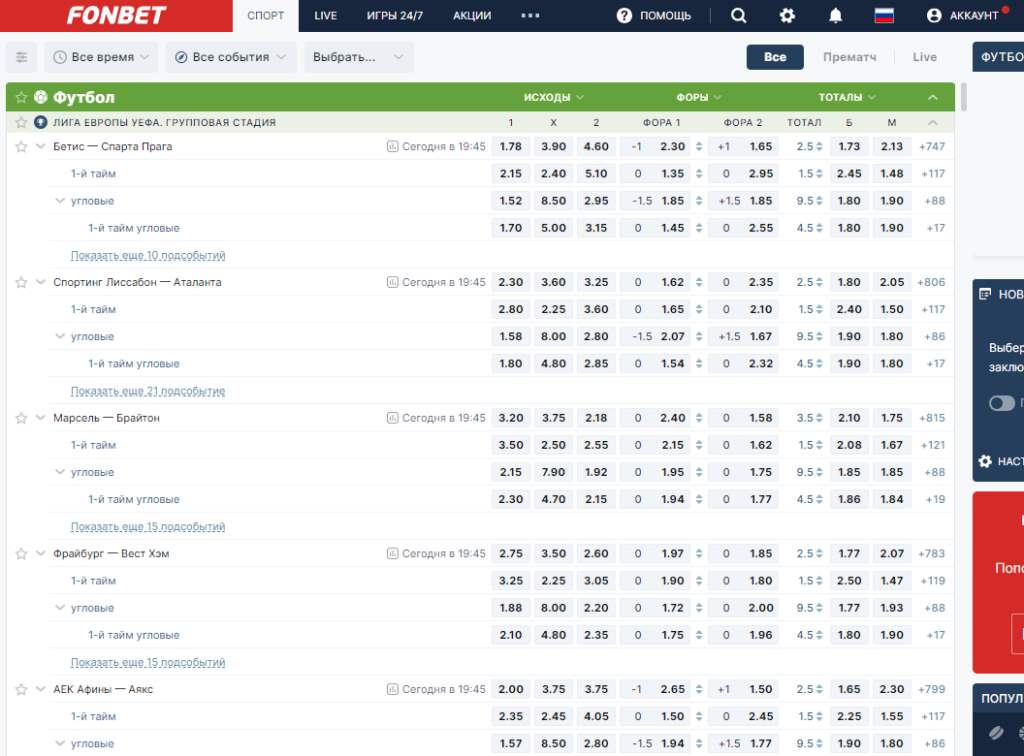Bet on draw 3.60 in Спортинг match

coord(553,282)
